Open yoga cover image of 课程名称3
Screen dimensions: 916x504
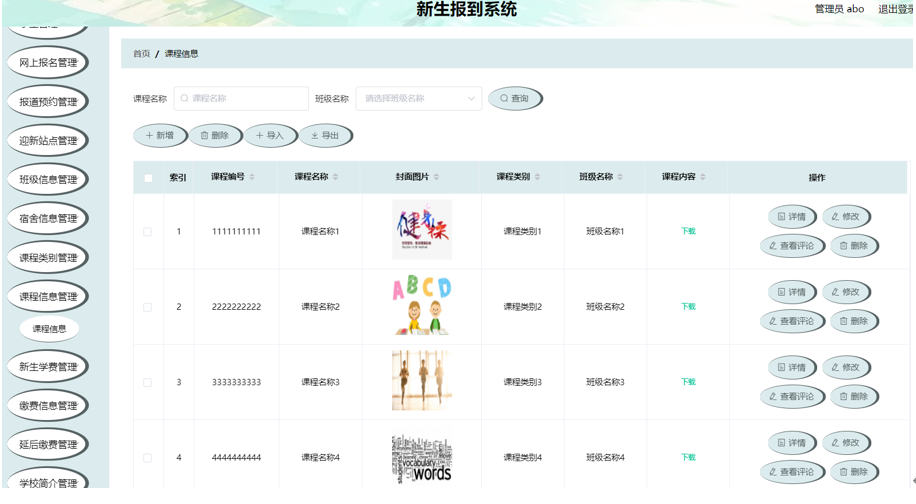pyautogui.click(x=422, y=380)
